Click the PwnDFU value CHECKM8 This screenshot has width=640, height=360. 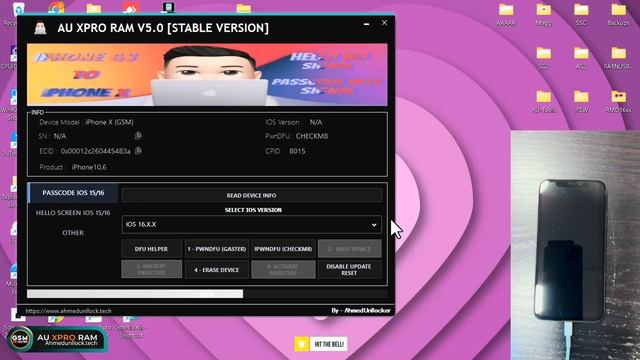pyautogui.click(x=312, y=136)
